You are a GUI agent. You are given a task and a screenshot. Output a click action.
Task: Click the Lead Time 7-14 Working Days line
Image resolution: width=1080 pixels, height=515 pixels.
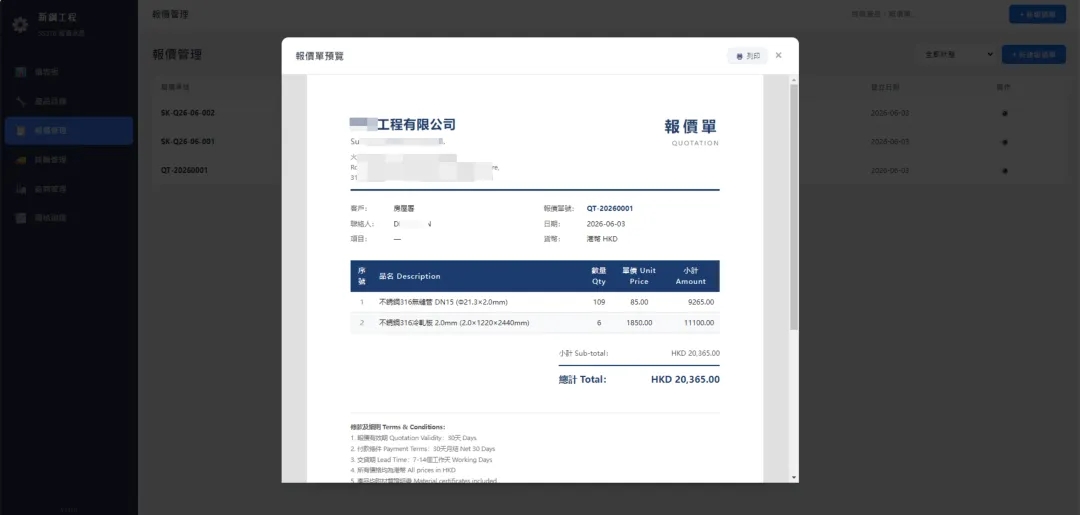coord(422,459)
